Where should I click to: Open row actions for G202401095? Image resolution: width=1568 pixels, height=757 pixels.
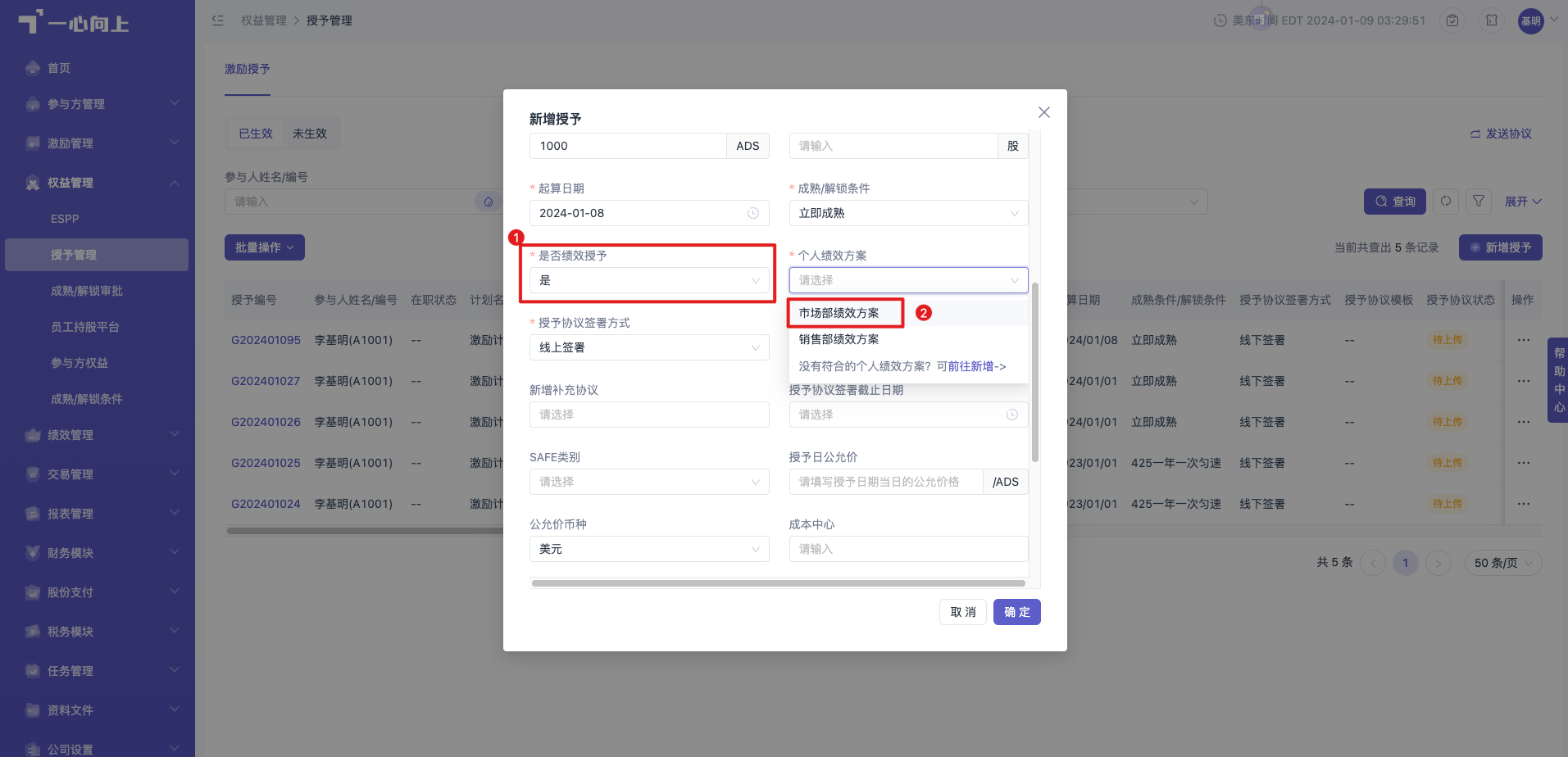point(1524,340)
